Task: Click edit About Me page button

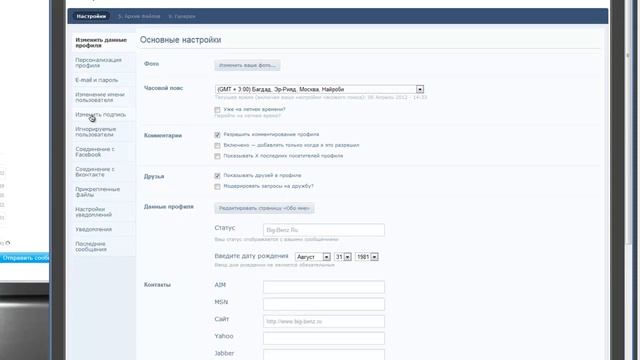Action: point(264,208)
